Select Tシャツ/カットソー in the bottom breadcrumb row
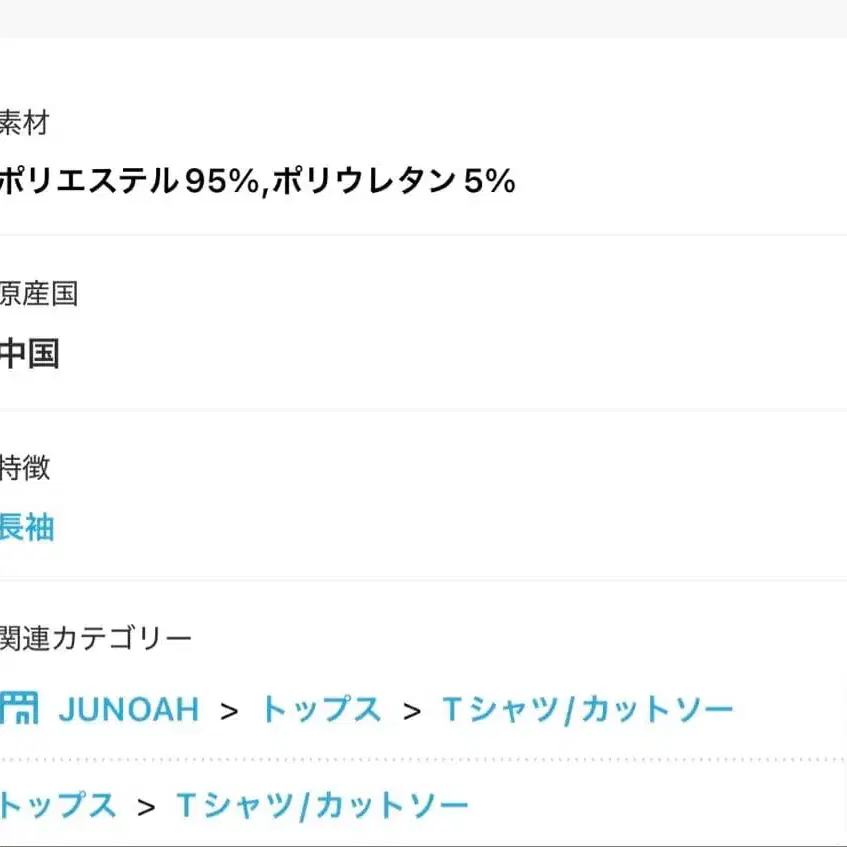The image size is (847, 847). click(322, 805)
